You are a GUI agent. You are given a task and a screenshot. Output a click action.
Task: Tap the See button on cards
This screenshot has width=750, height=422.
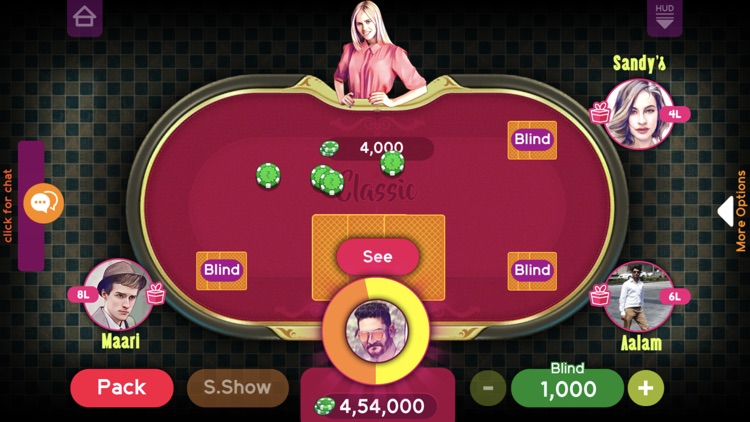pyautogui.click(x=378, y=256)
